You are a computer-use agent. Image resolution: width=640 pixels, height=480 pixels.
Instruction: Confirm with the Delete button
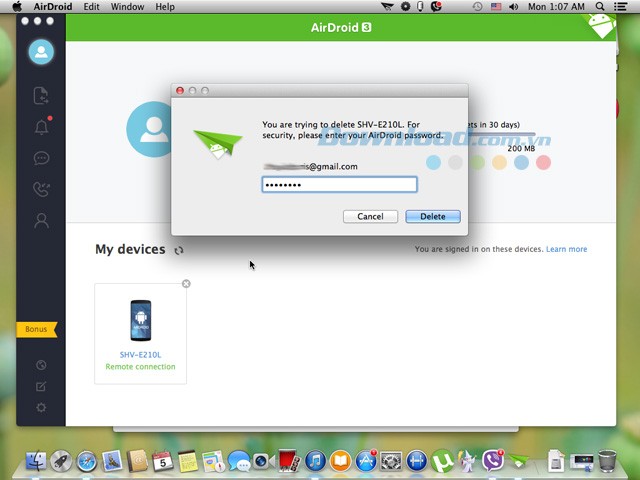click(x=432, y=216)
